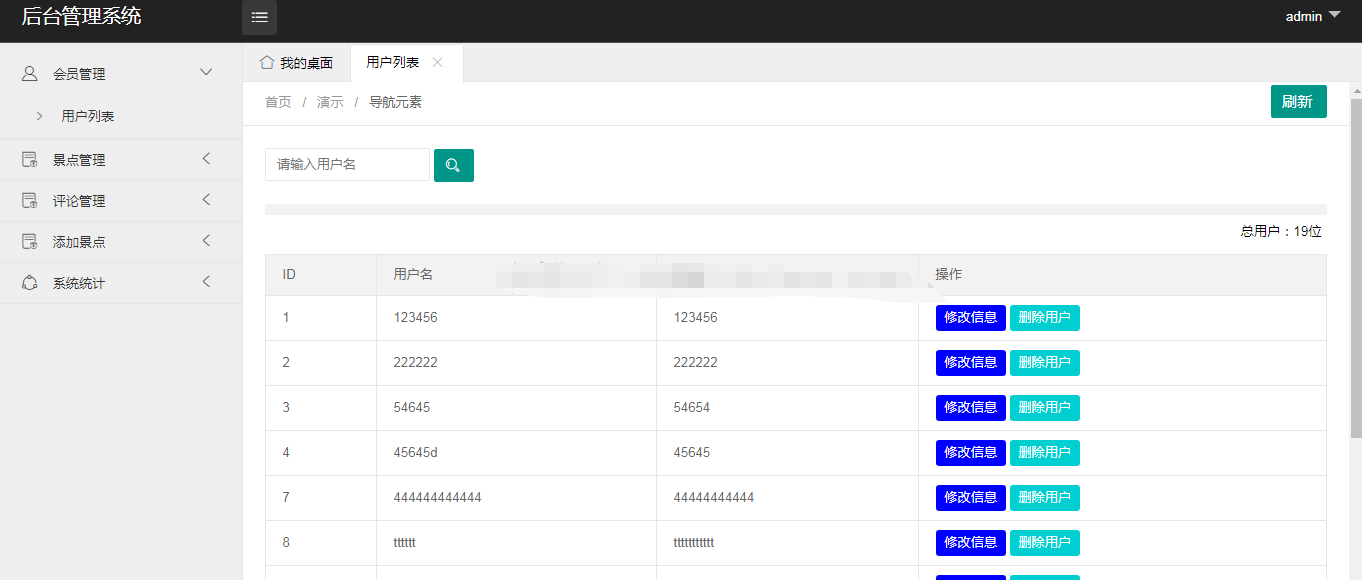Viewport: 1362px width, 580px height.
Task: Click 删除用户 for user 222222
Action: 1044,363
